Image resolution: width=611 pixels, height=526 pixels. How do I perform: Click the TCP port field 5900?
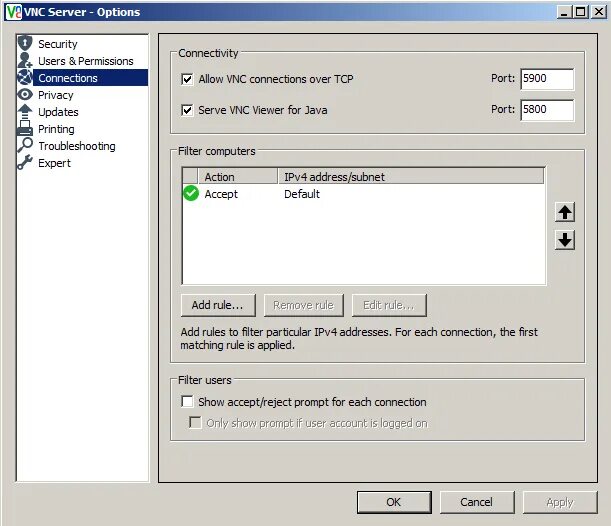(x=547, y=79)
